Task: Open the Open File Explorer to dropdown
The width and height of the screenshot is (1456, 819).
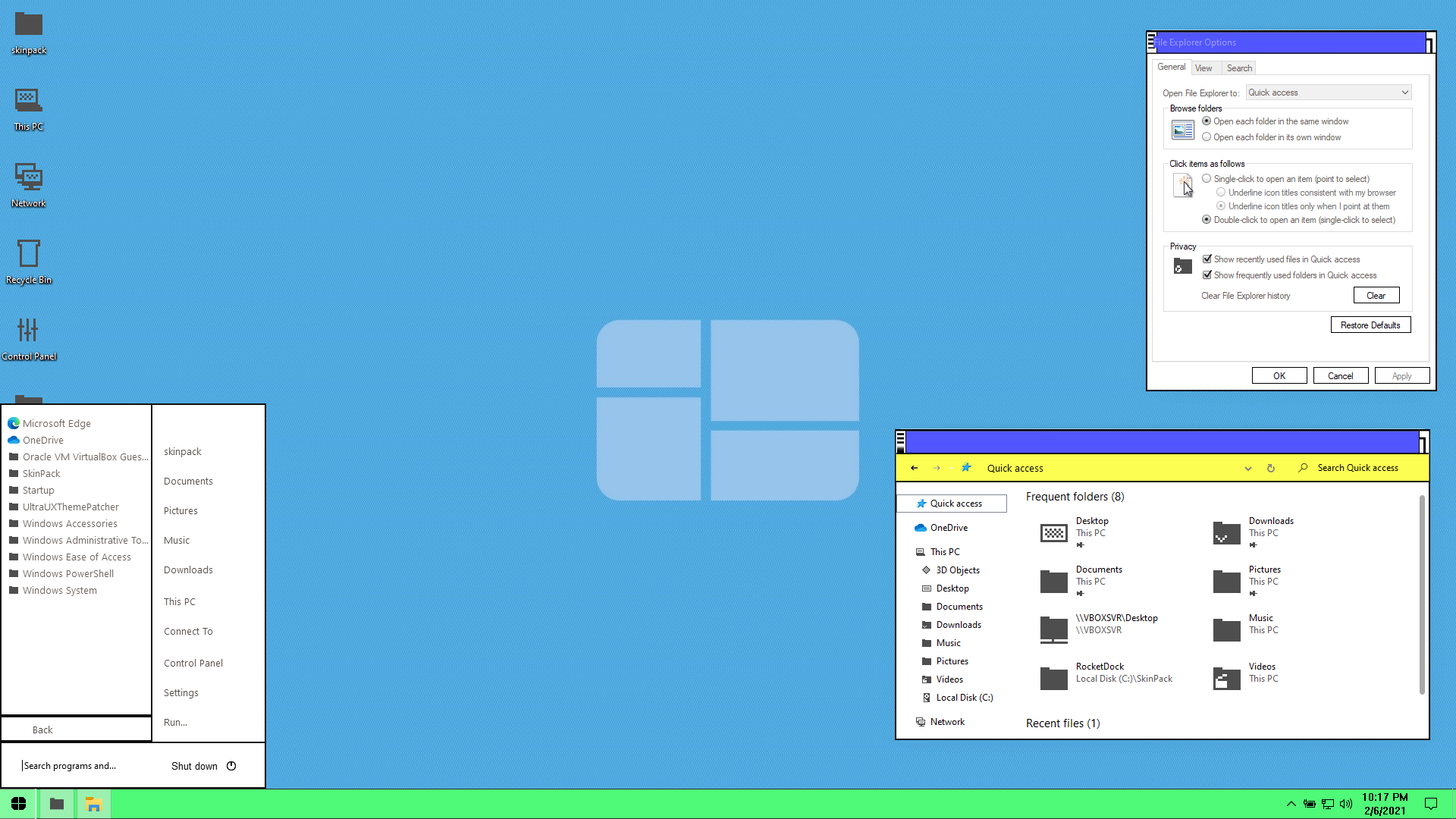Action: pyautogui.click(x=1328, y=93)
